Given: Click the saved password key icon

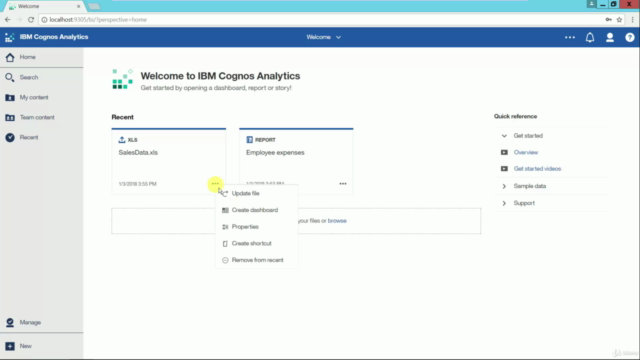Looking at the screenshot, I should tap(608, 20).
